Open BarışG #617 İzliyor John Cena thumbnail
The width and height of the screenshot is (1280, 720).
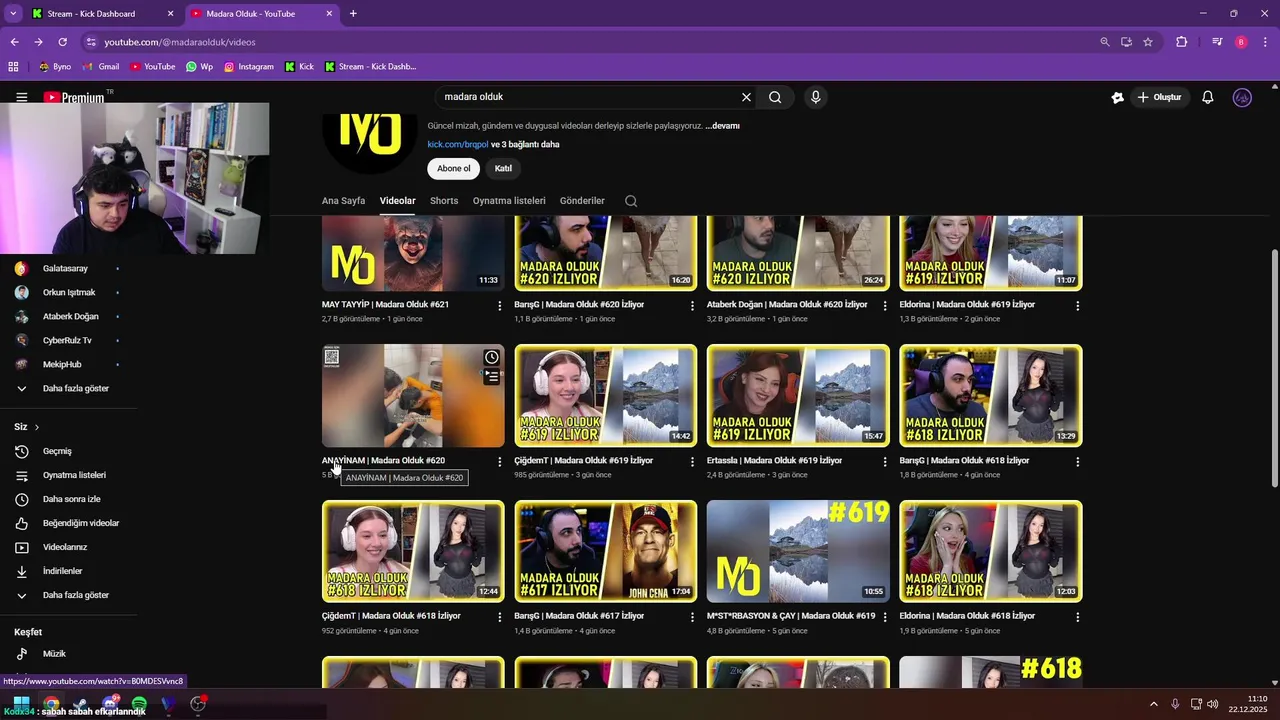[606, 552]
